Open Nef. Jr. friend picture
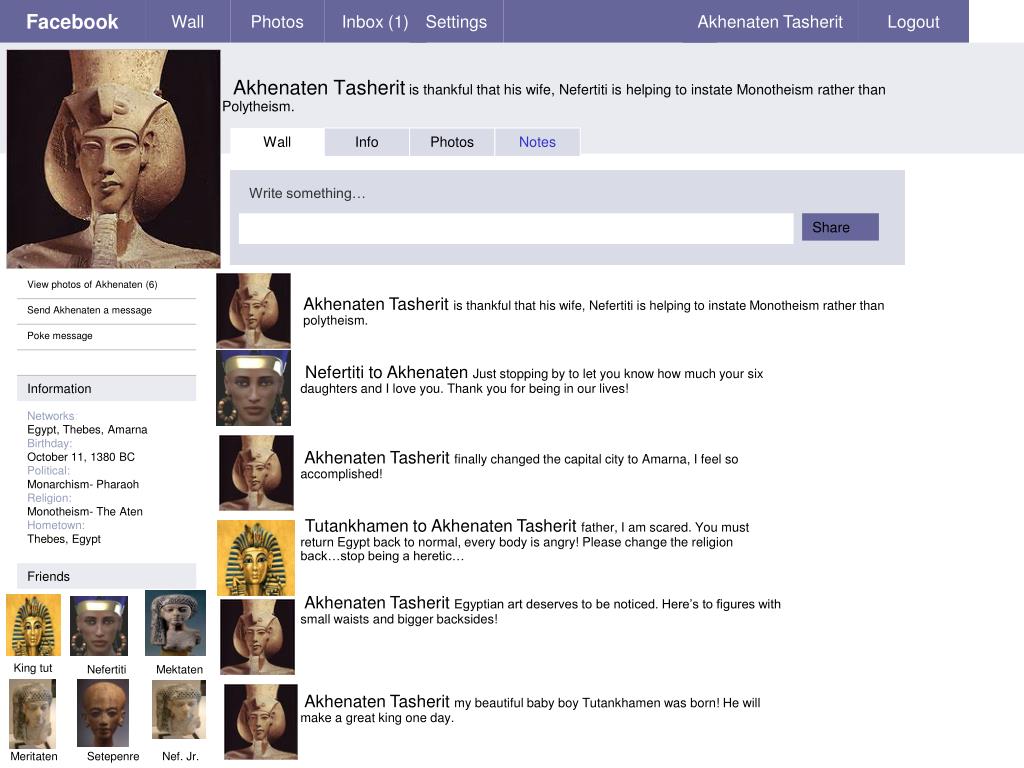The height and width of the screenshot is (768, 1024). pos(179,710)
